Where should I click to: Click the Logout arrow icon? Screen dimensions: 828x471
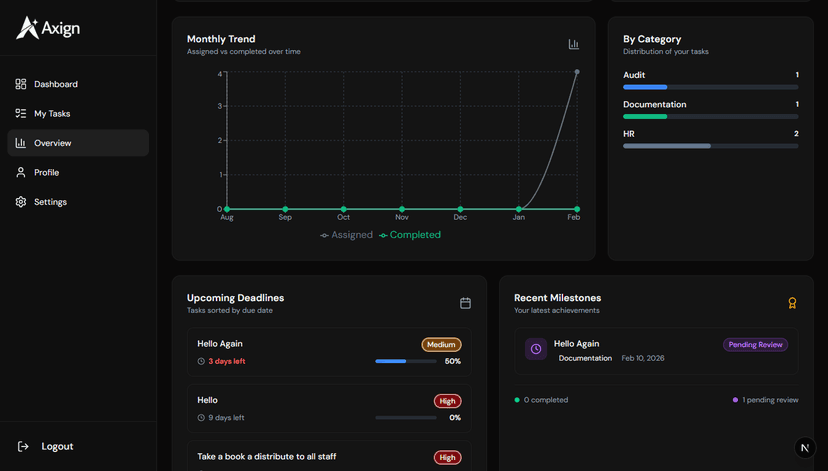[x=23, y=446]
